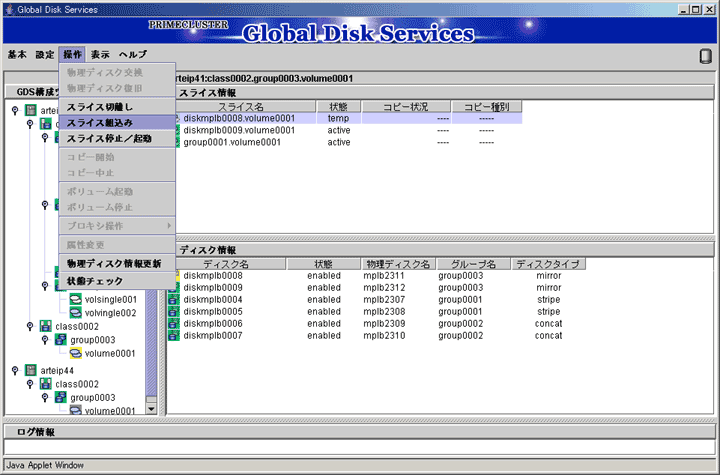
Task: Sort by 物理ディスク名 column header
Action: pos(398,264)
